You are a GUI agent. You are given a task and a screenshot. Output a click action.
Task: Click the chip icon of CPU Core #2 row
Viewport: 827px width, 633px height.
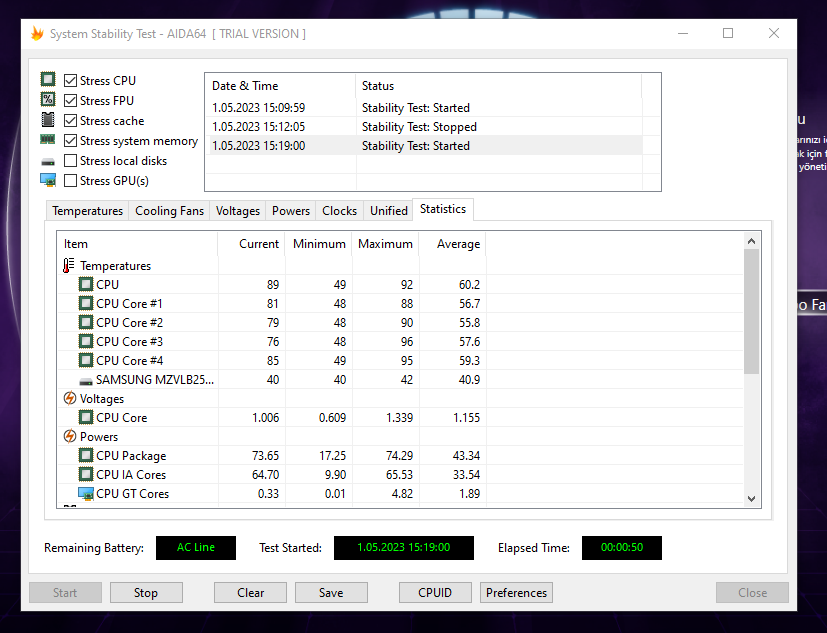pyautogui.click(x=85, y=322)
